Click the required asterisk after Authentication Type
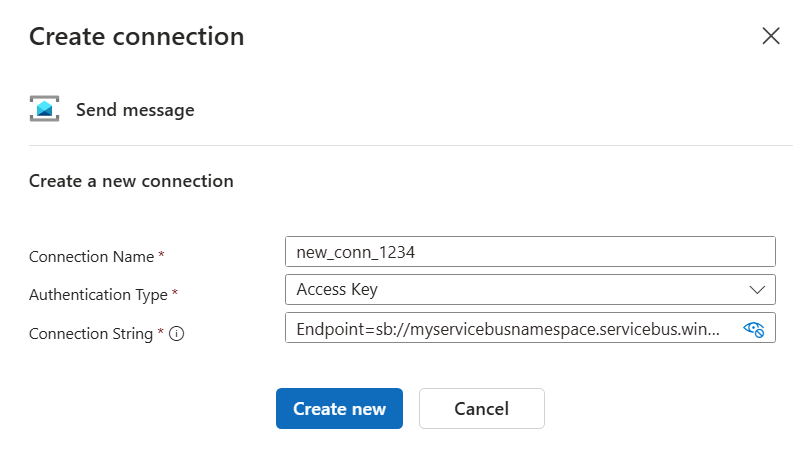Image resolution: width=800 pixels, height=450 pixels. [175, 294]
